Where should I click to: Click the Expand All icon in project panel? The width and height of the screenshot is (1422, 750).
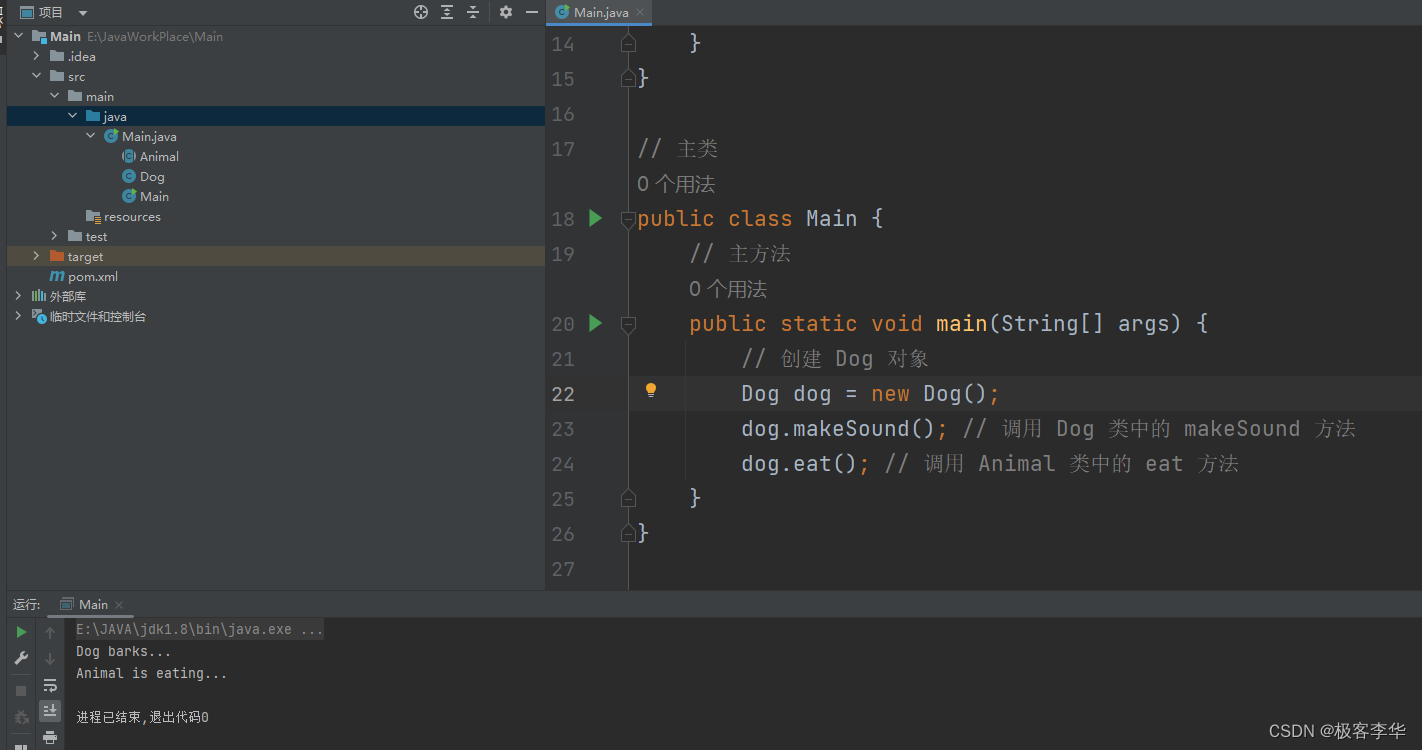pos(447,12)
